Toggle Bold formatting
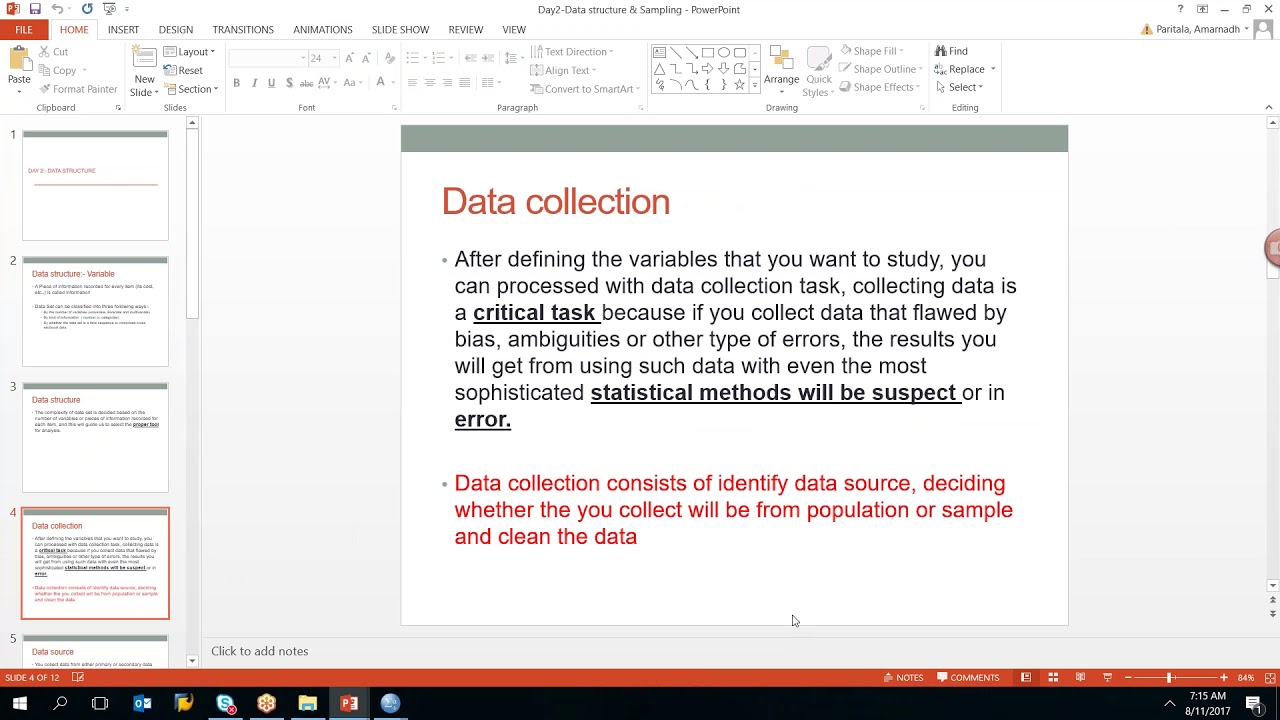Screen dimensions: 1280x720 (x=236, y=83)
